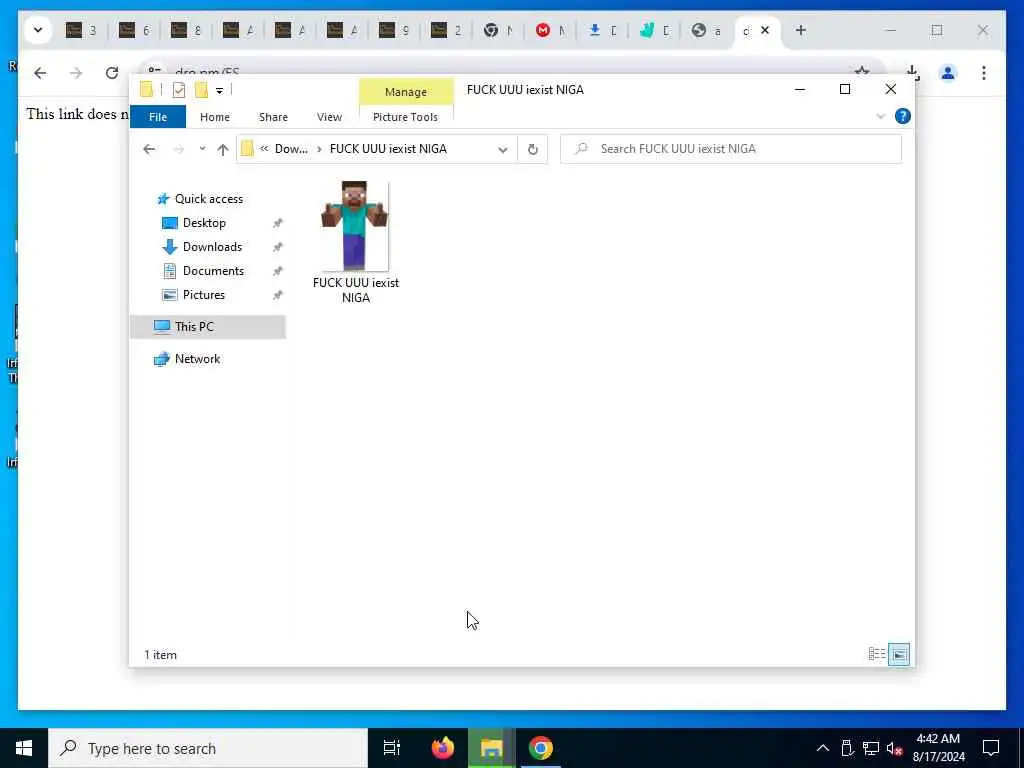Click network tray icon
This screenshot has width=1024, height=768.
tap(871, 748)
